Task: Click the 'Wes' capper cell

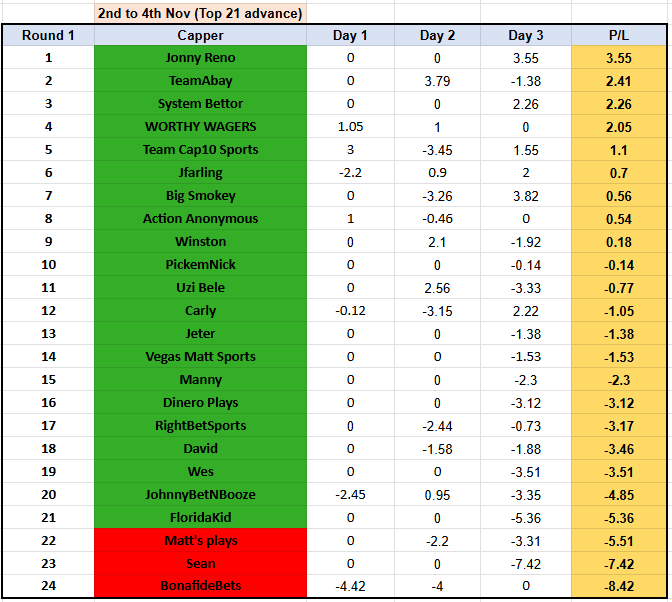Action: (200, 471)
